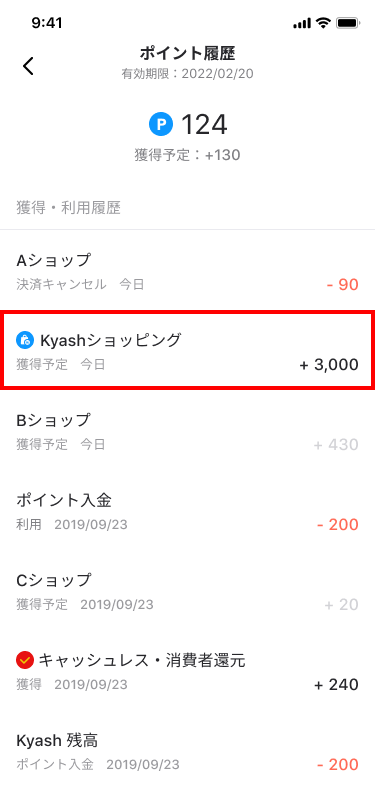This screenshot has width=375, height=812.
Task: Open the ポイント入金 usage entry
Action: pyautogui.click(x=188, y=511)
